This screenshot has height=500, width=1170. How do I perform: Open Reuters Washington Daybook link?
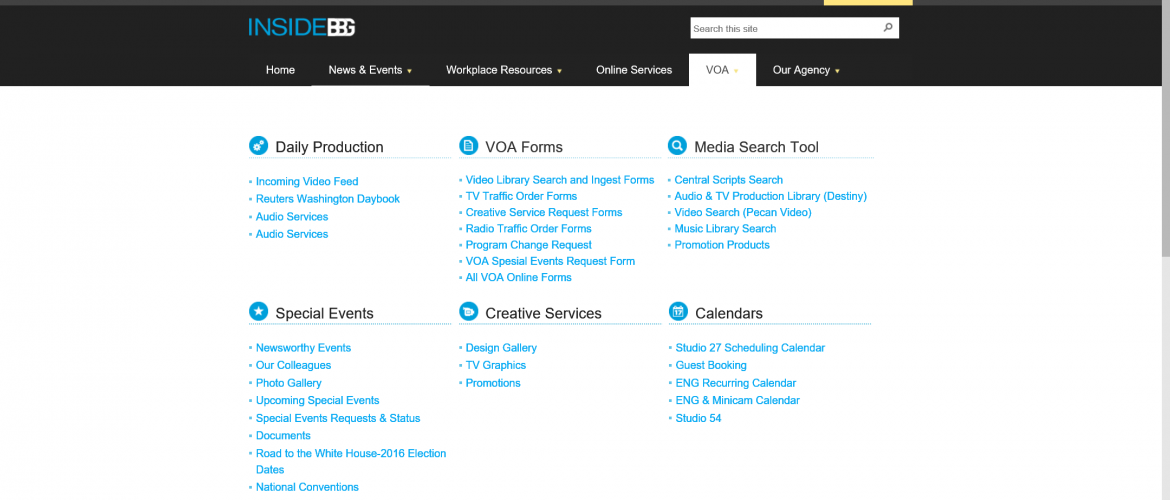[x=328, y=199]
